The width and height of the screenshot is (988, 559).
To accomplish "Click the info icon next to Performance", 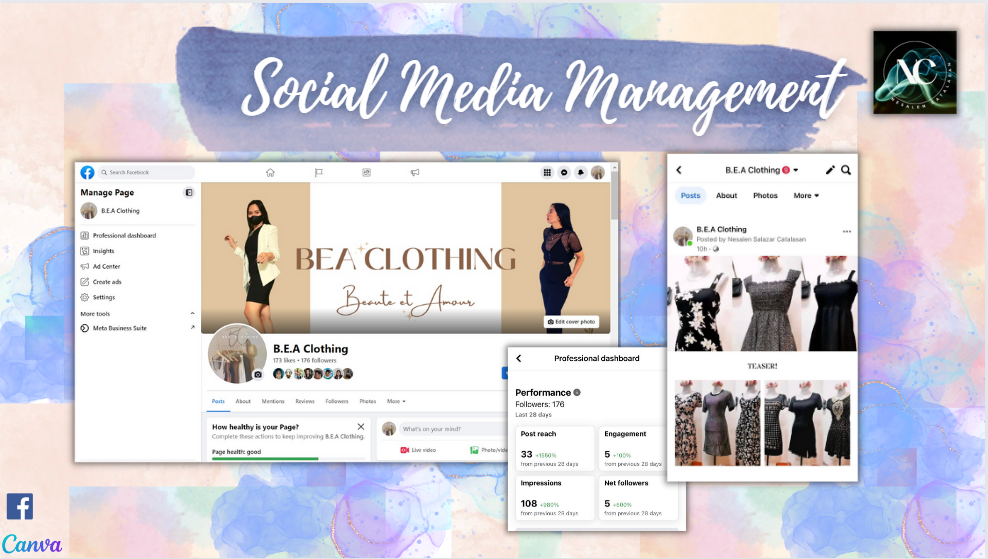I will tap(577, 392).
